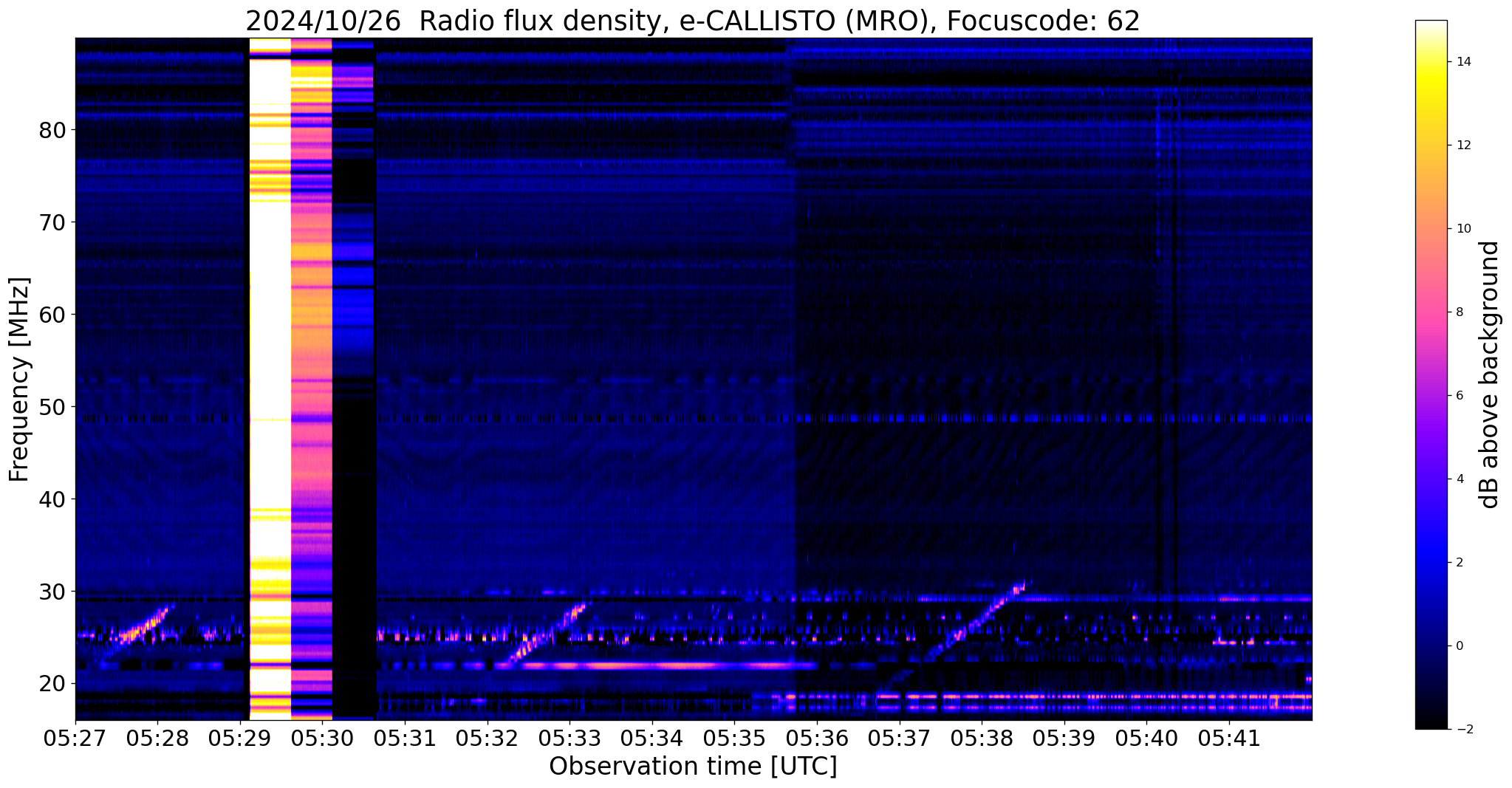This screenshot has height=788, width=1512.
Task: Click the 6 dB colorbar tick value
Action: click(x=1459, y=396)
